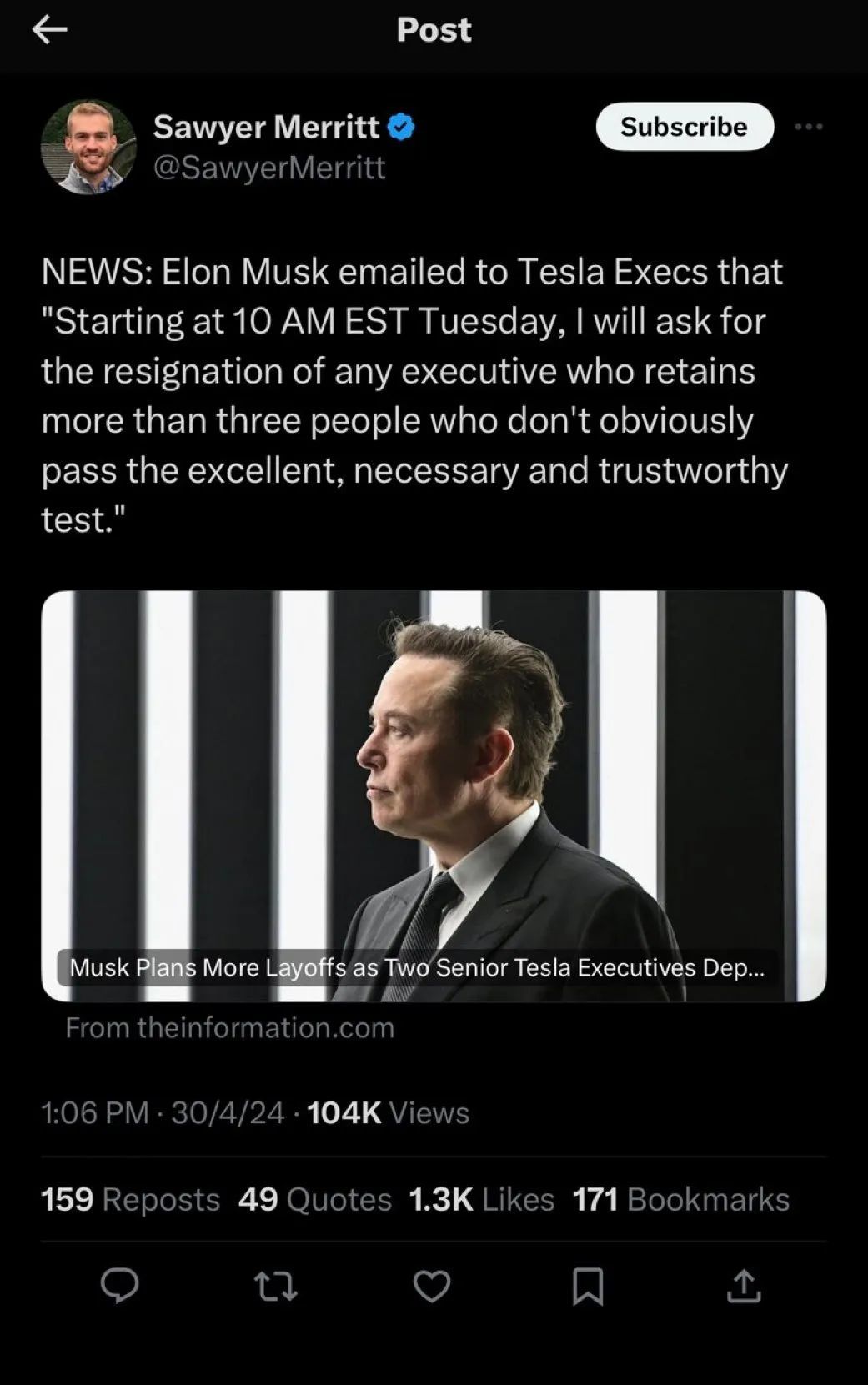The image size is (868, 1385).
Task: Bookmark the post with bookmark icon
Action: click(588, 1286)
